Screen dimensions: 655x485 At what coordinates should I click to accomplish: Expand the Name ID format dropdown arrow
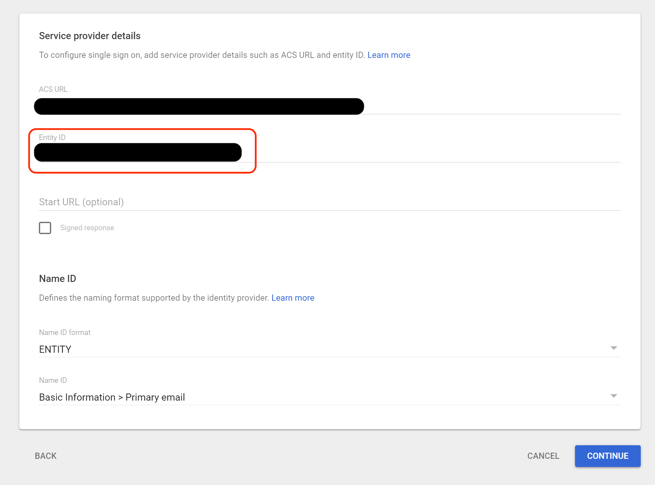613,348
